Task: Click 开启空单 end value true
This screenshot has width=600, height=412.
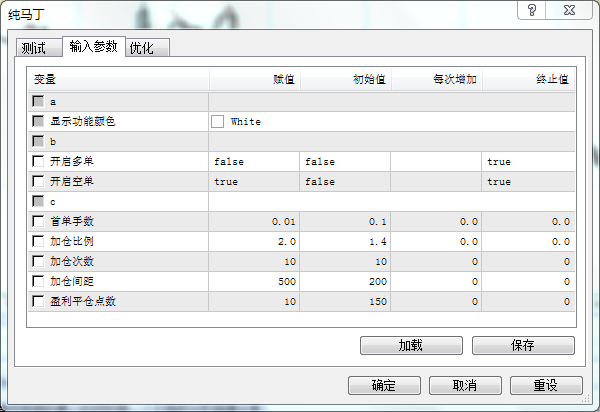Action: pos(528,182)
